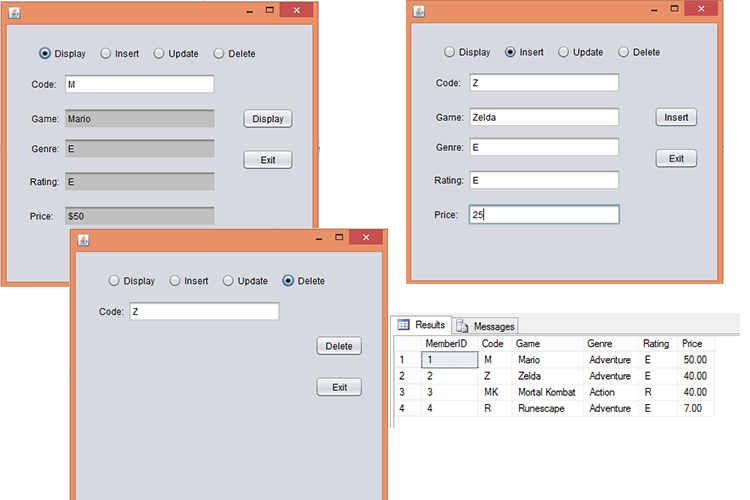Viewport: 750px width, 500px height.
Task: Select the 50.00 price cell
Action: coord(695,360)
